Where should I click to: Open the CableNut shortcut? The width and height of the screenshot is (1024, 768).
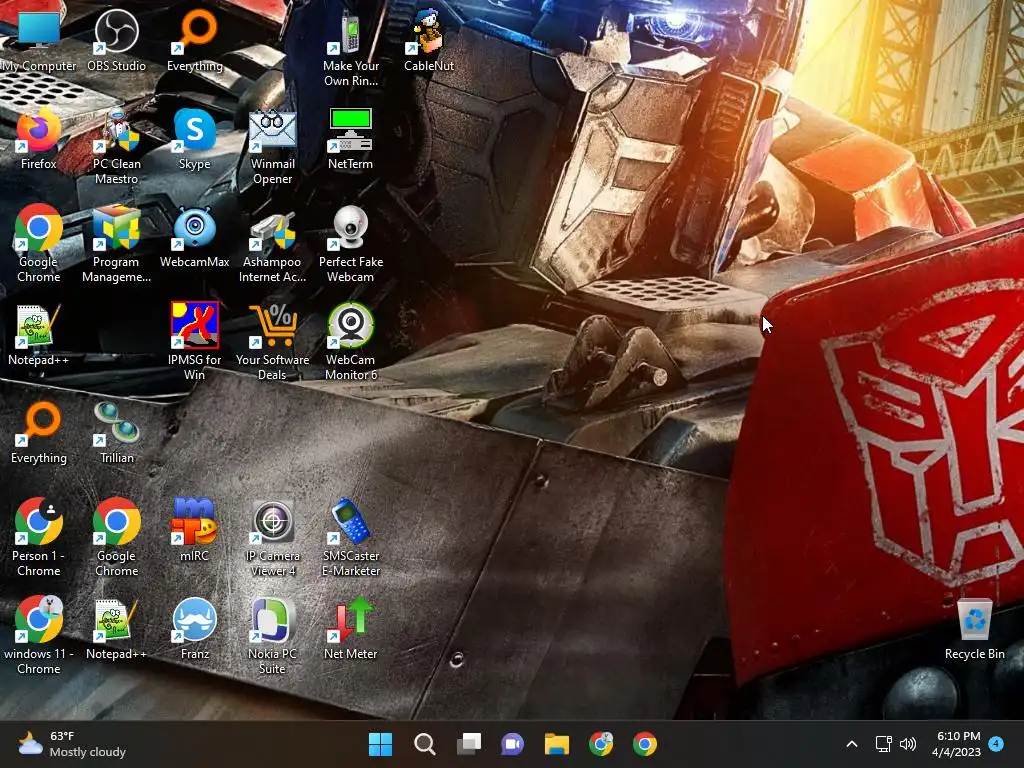(x=428, y=39)
